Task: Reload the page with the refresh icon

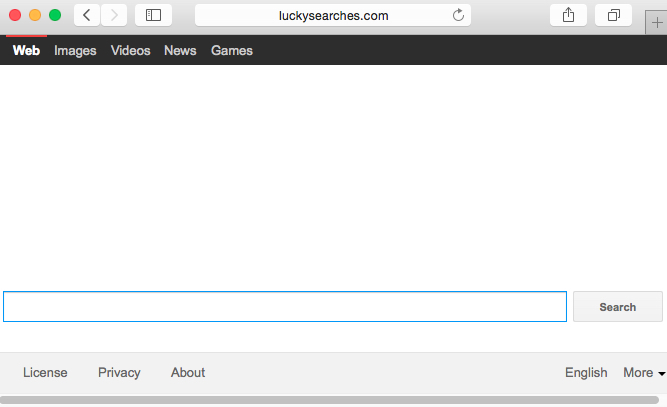Action: [x=459, y=15]
